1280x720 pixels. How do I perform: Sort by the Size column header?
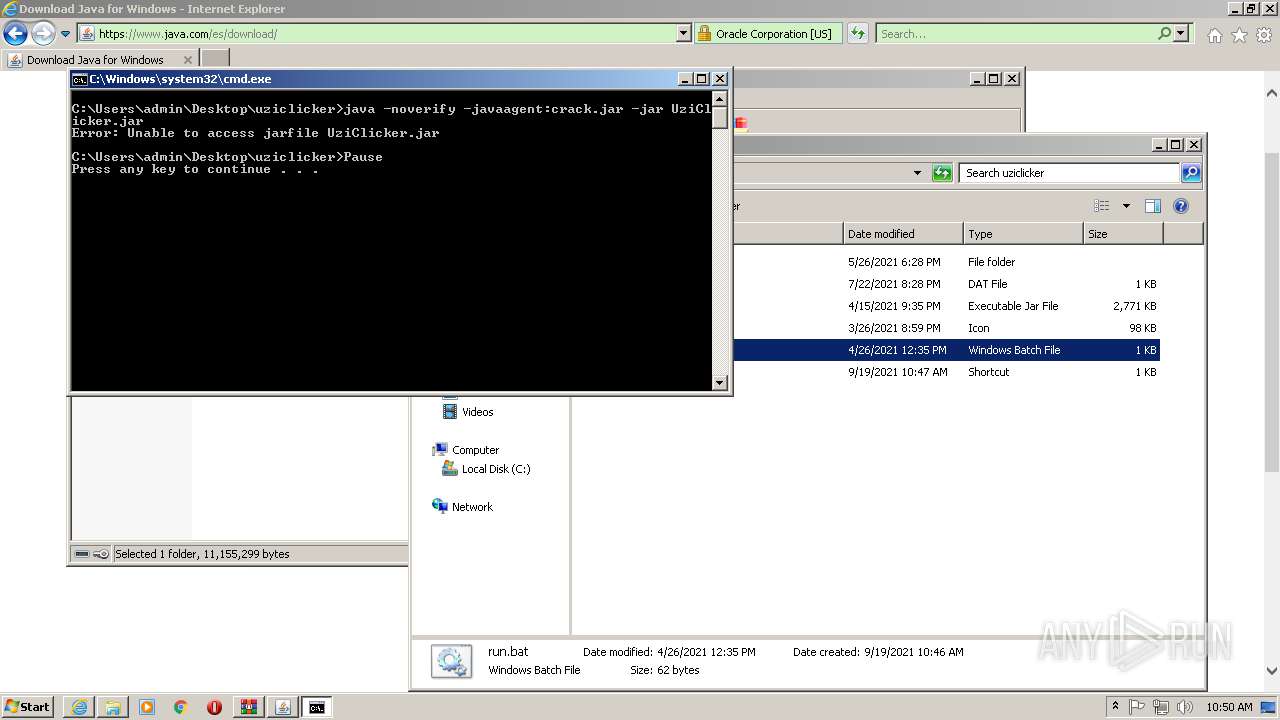(x=1123, y=234)
